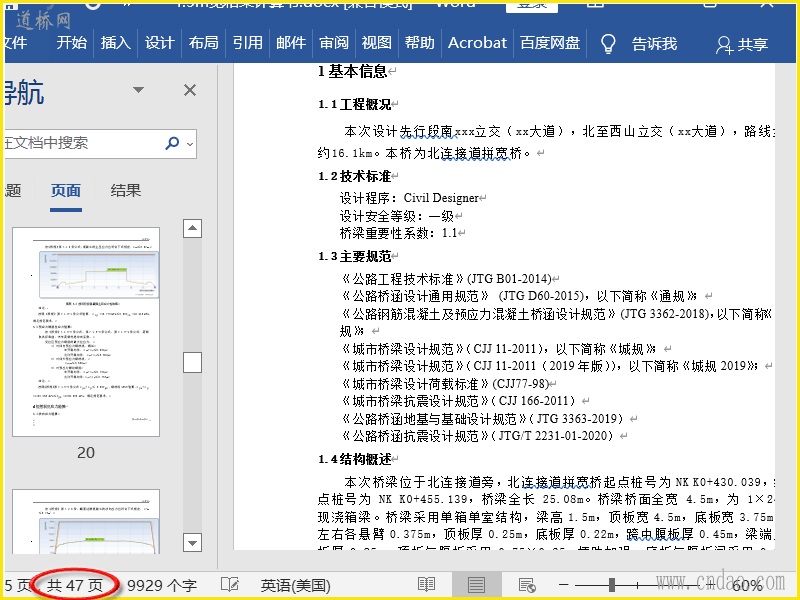Click text JTG B01-2014
Image resolution: width=800 pixels, height=600 pixels.
510,279
